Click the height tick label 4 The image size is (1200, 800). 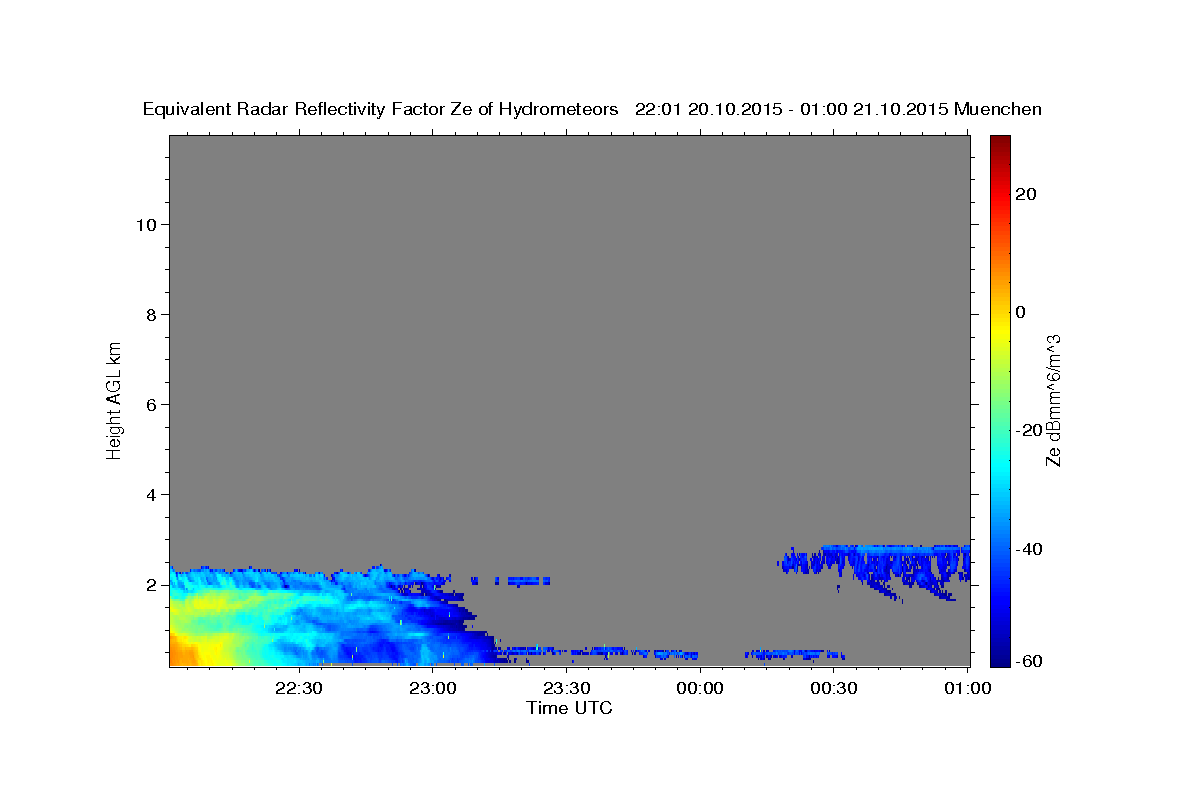tap(149, 494)
